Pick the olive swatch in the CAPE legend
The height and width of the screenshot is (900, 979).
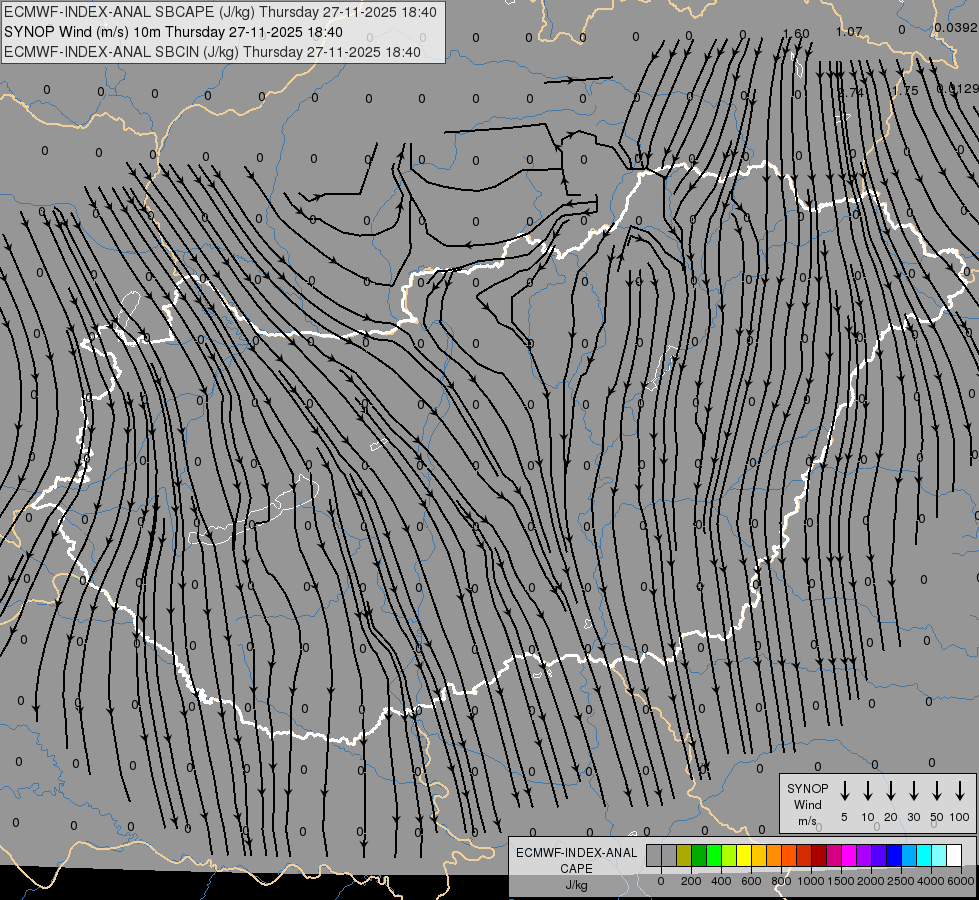coord(684,855)
